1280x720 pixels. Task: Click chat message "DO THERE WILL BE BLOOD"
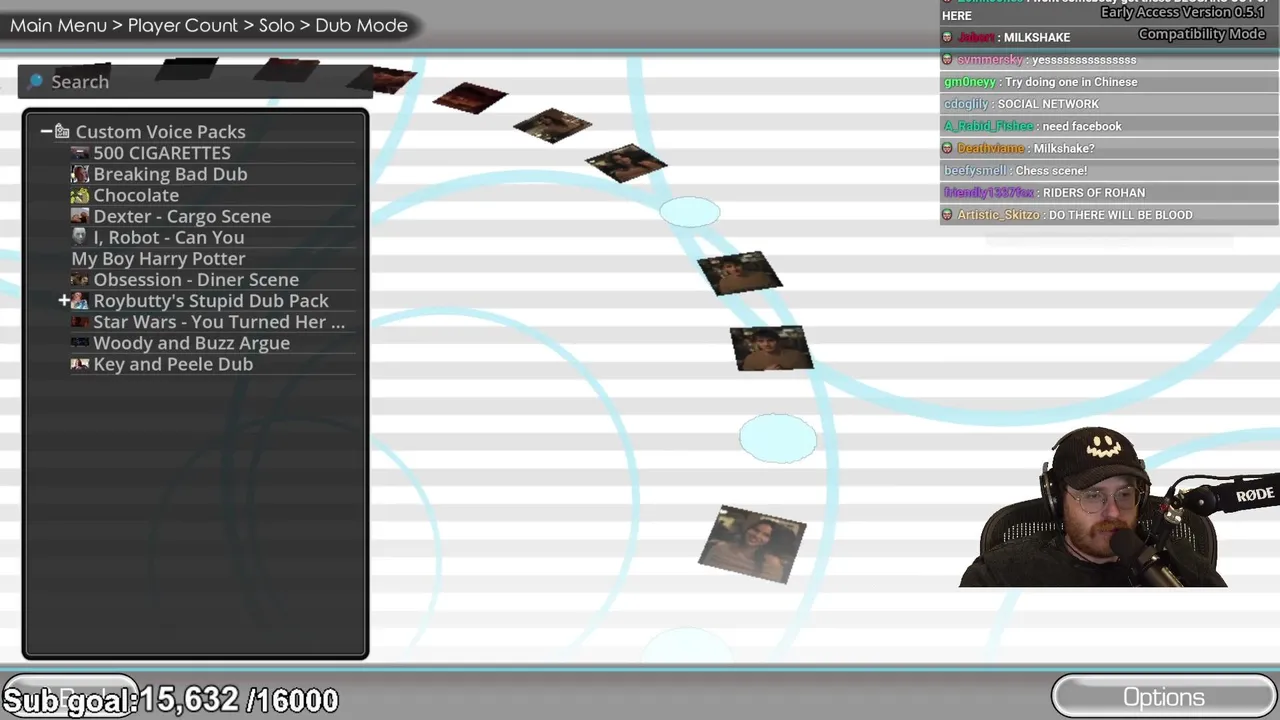coord(1121,215)
